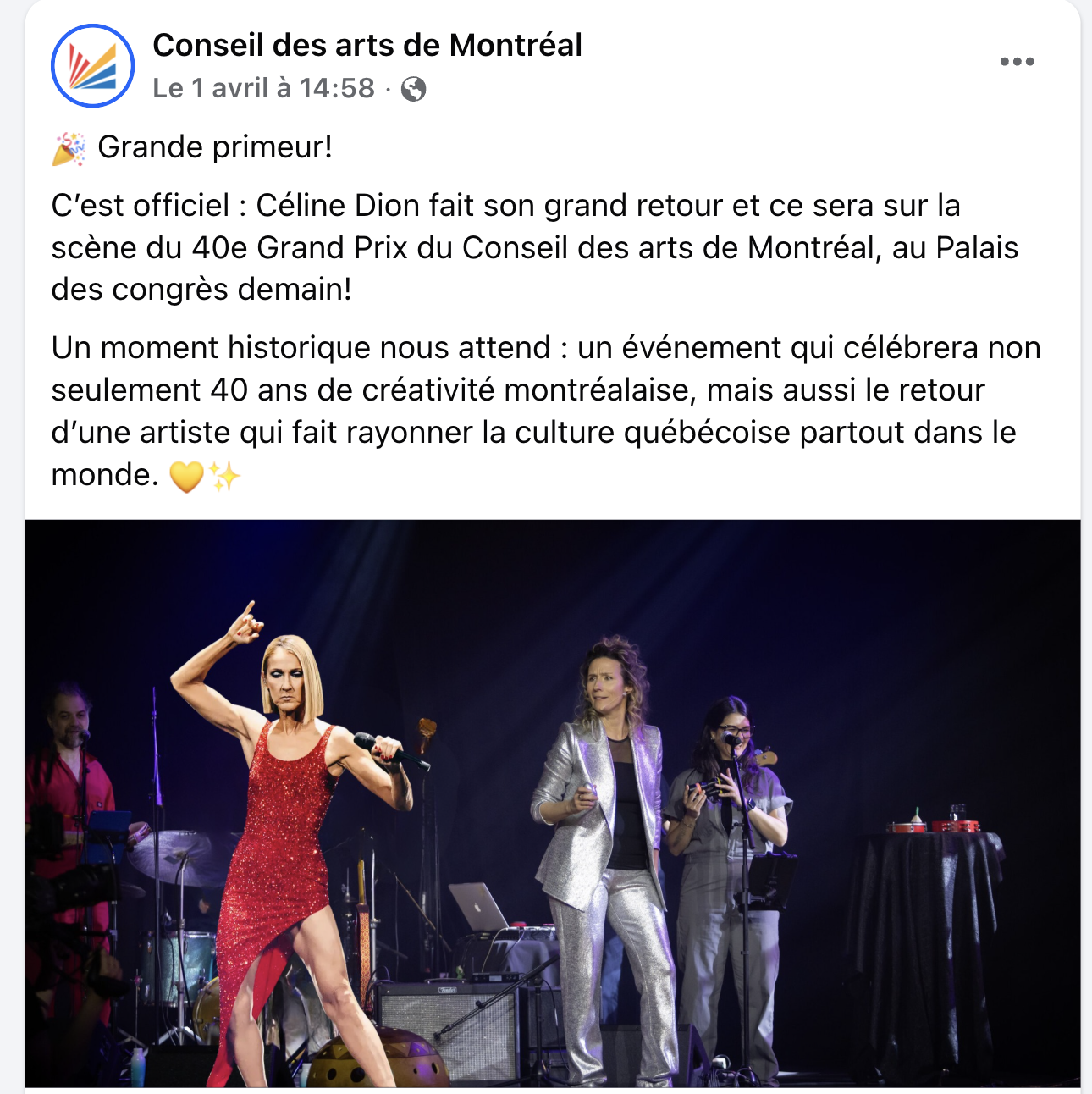Click the yellow heart emoji

(186, 477)
